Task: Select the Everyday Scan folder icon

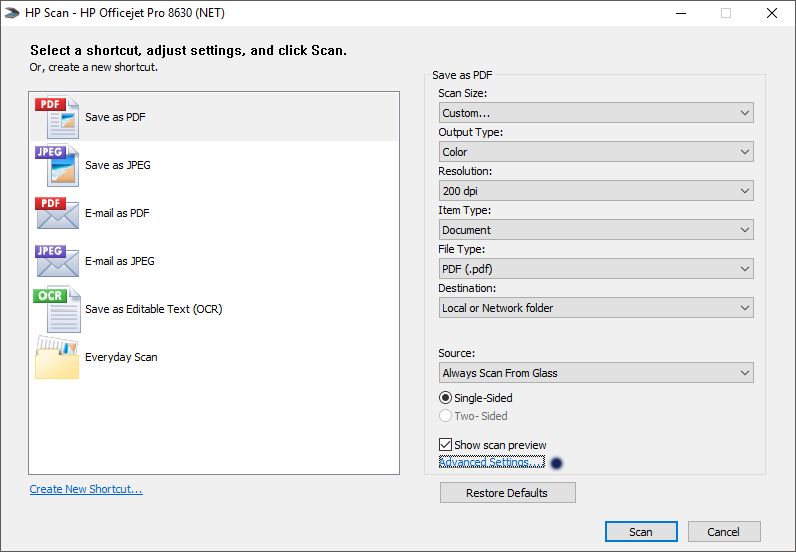Action: click(56, 357)
